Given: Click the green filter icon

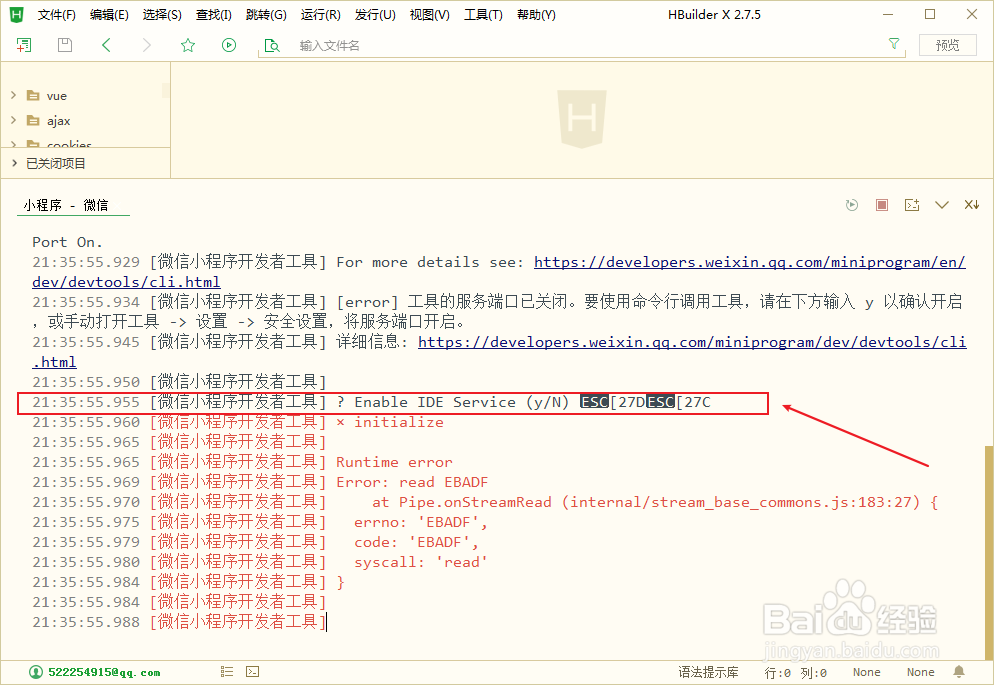Looking at the screenshot, I should (x=894, y=44).
